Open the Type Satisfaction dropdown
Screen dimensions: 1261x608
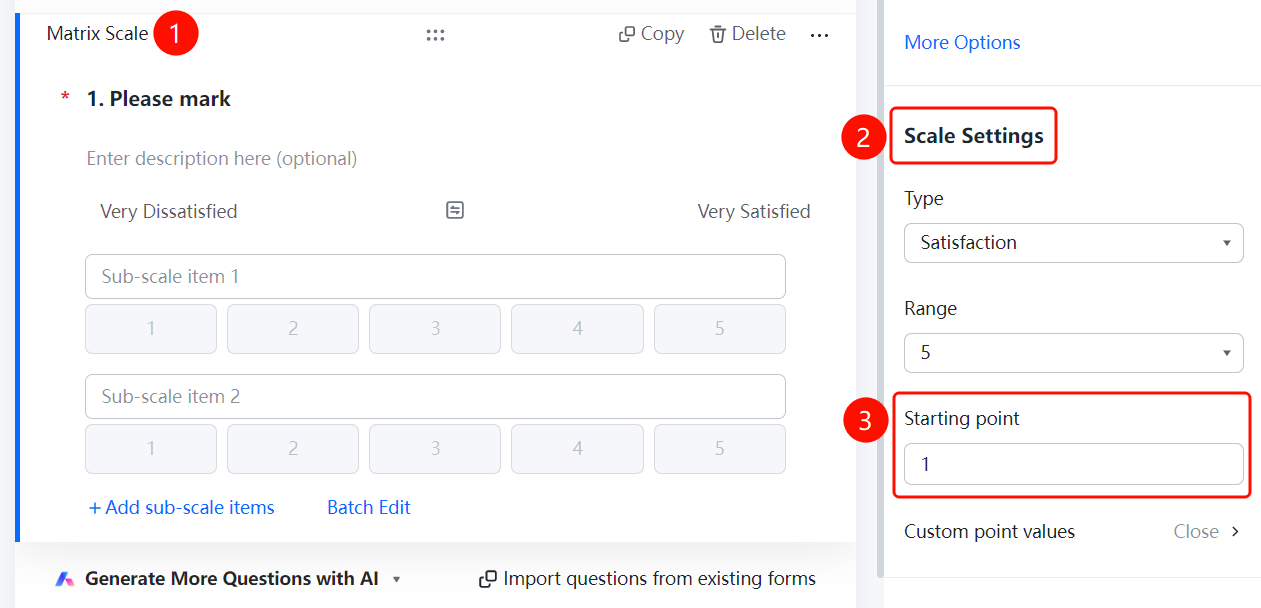click(1073, 243)
